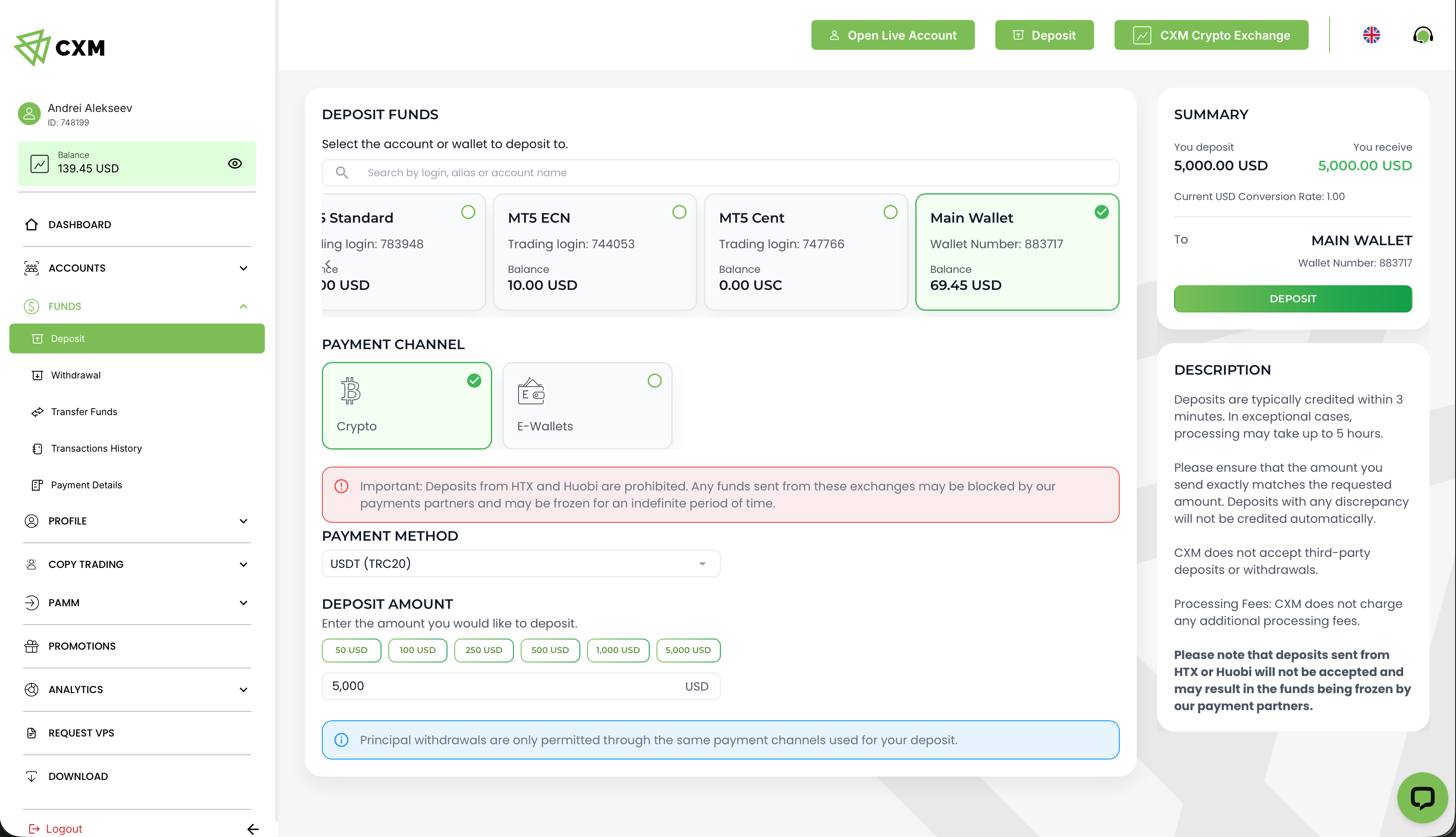Image resolution: width=1456 pixels, height=837 pixels.
Task: Select the MT5 Cent account radio
Action: tap(890, 212)
